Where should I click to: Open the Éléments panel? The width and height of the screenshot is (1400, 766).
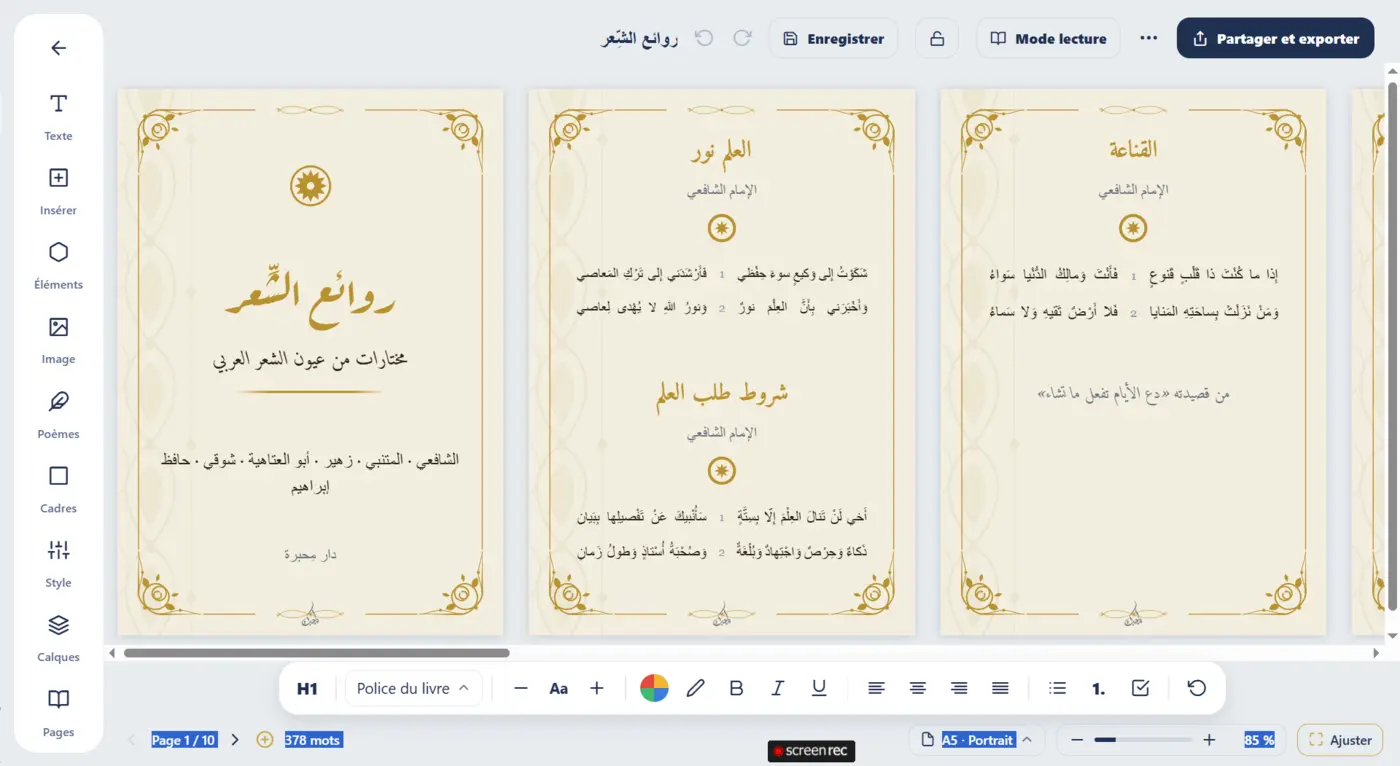tap(58, 264)
